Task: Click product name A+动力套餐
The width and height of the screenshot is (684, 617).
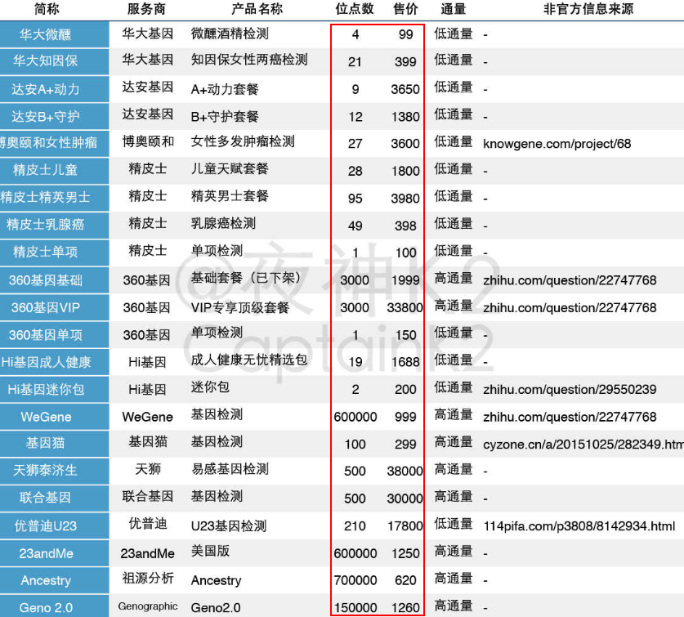Action: click(x=225, y=89)
